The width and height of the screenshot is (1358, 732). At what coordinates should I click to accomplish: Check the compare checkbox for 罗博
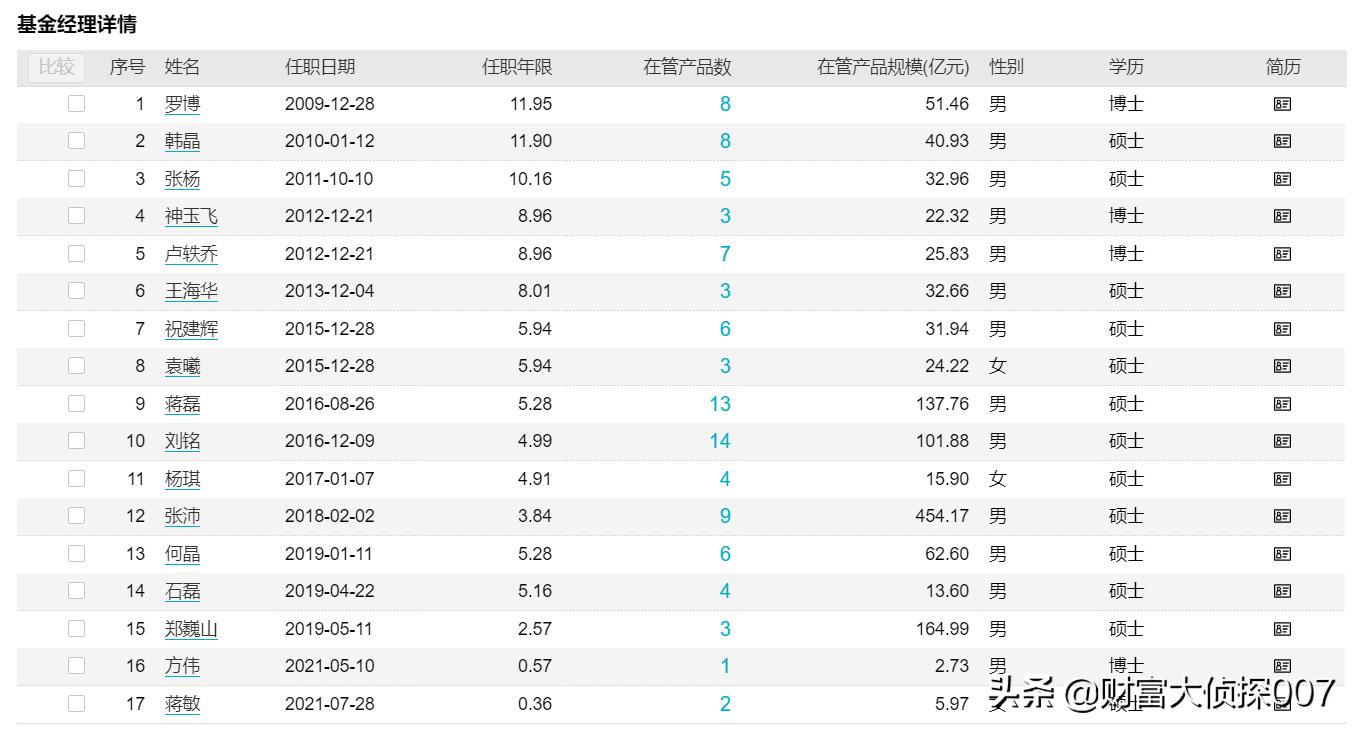(x=77, y=103)
